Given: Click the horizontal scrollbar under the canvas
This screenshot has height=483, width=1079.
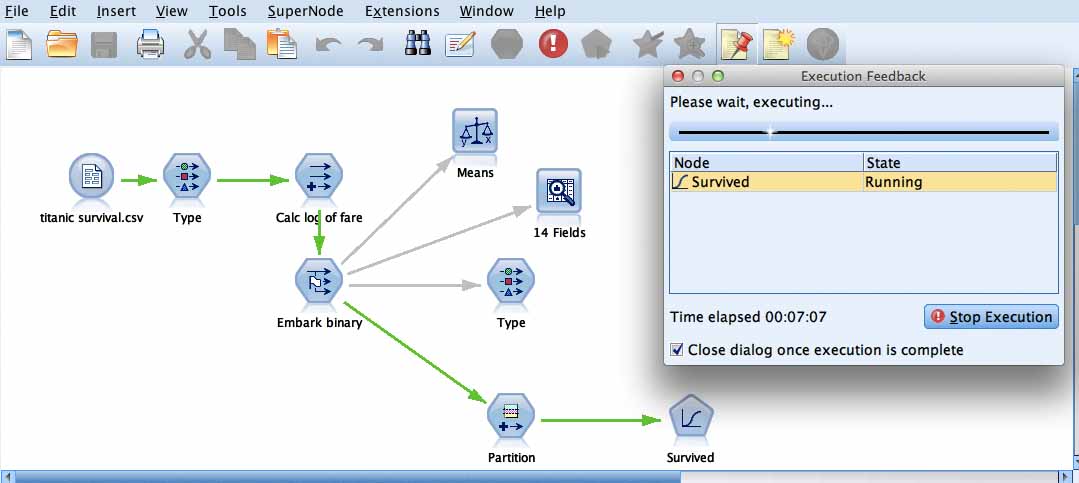Looking at the screenshot, I should (x=348, y=477).
